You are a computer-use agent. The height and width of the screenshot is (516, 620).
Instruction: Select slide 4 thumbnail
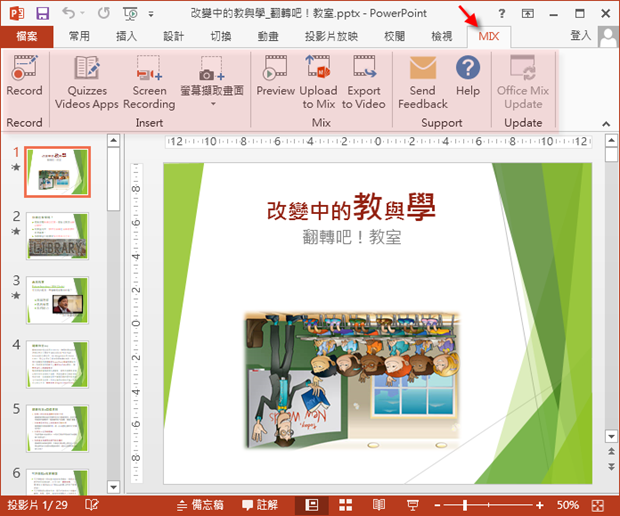tap(57, 364)
